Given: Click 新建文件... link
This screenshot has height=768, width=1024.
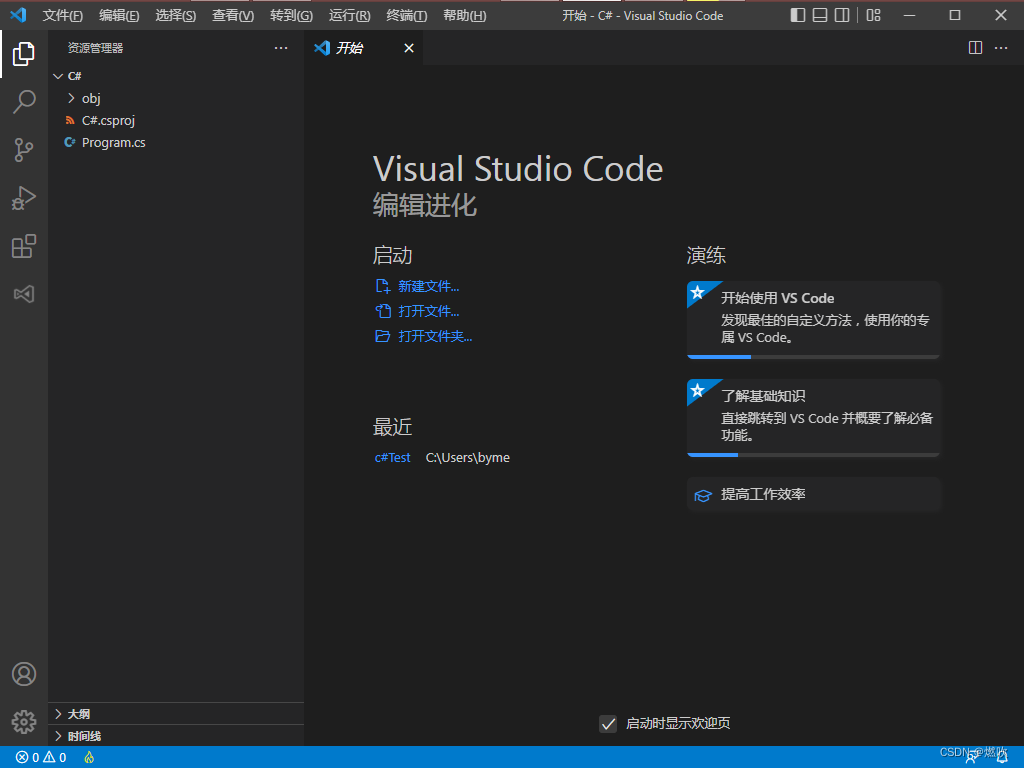Looking at the screenshot, I should click(417, 286).
